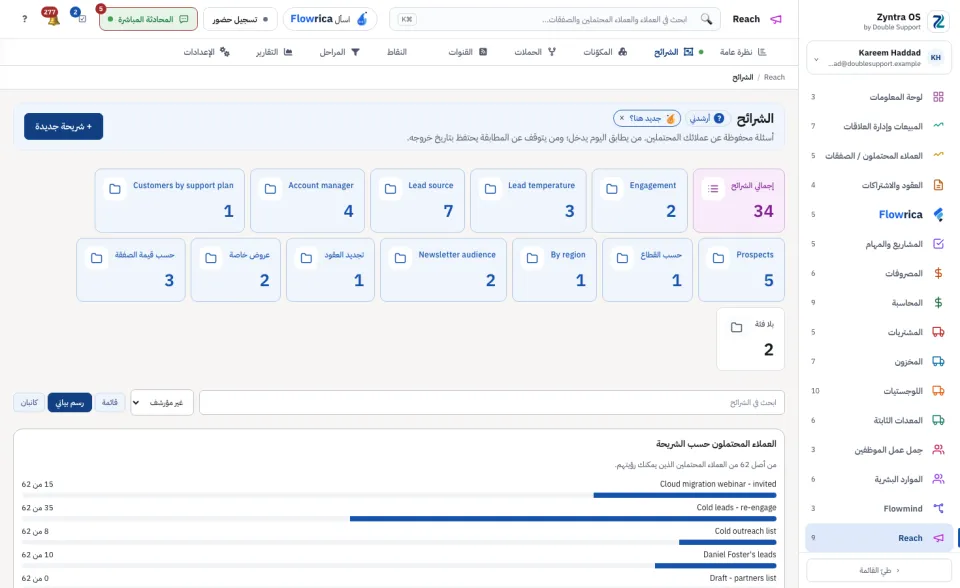Click the شريحة جديدة button
This screenshot has width=960, height=588.
tap(64, 126)
